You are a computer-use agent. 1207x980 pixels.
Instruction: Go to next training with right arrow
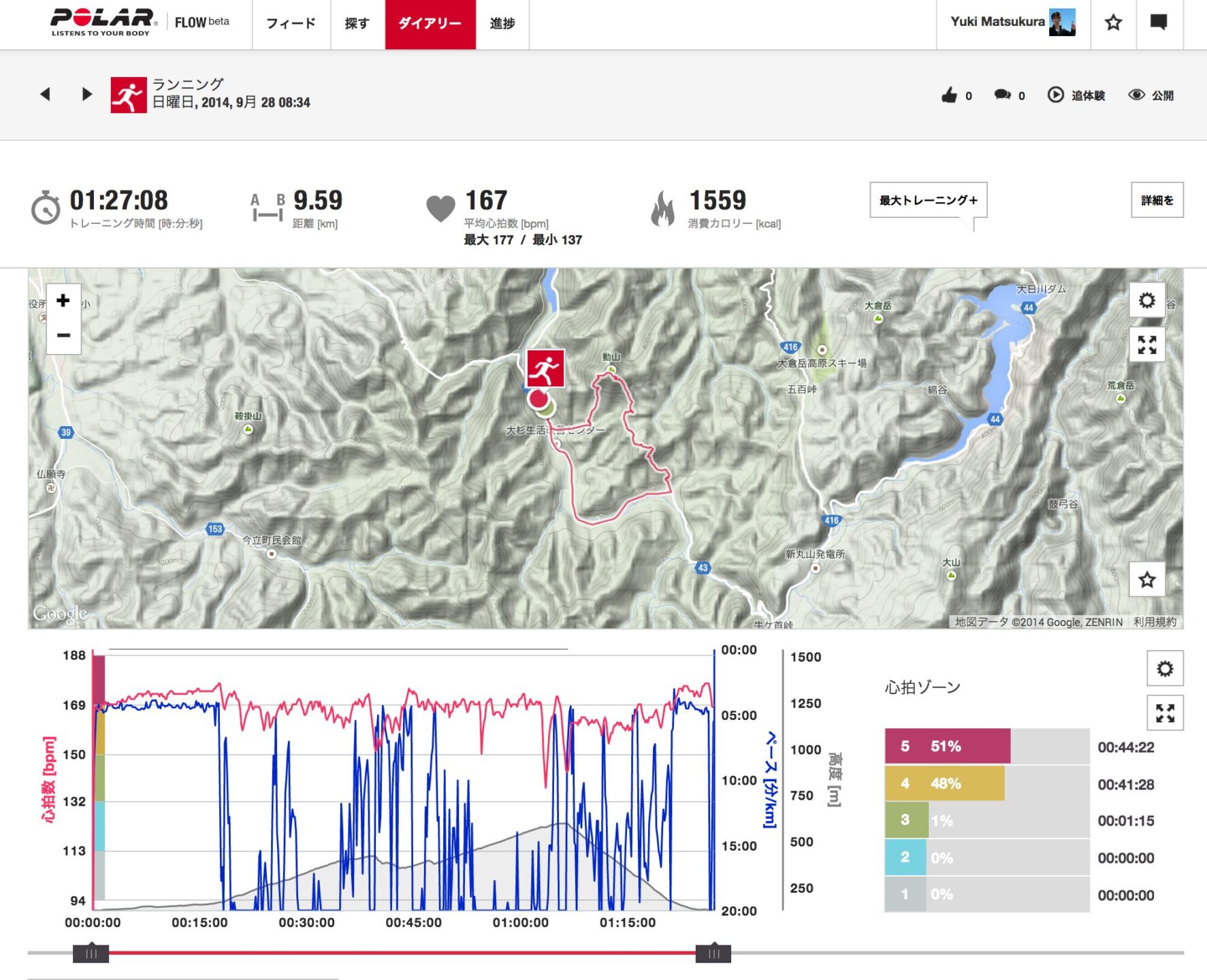tap(86, 94)
